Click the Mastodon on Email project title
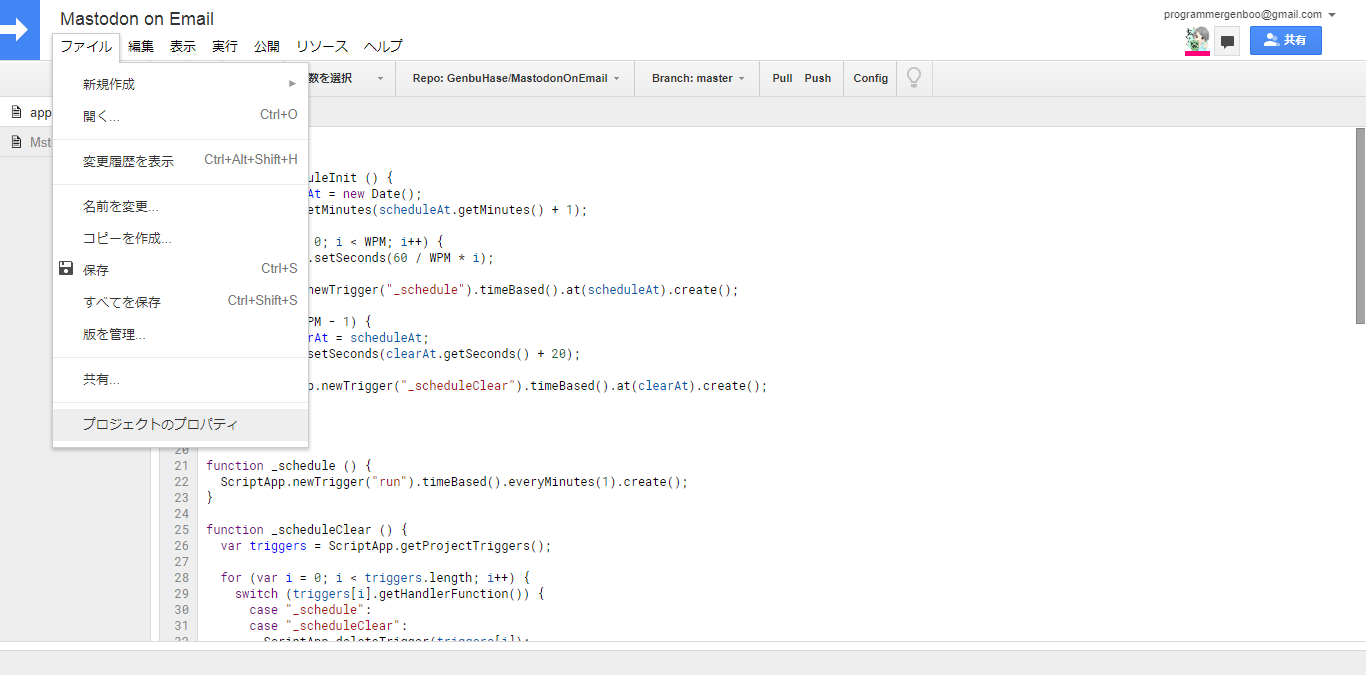Viewport: 1366px width, 675px height. (x=137, y=19)
